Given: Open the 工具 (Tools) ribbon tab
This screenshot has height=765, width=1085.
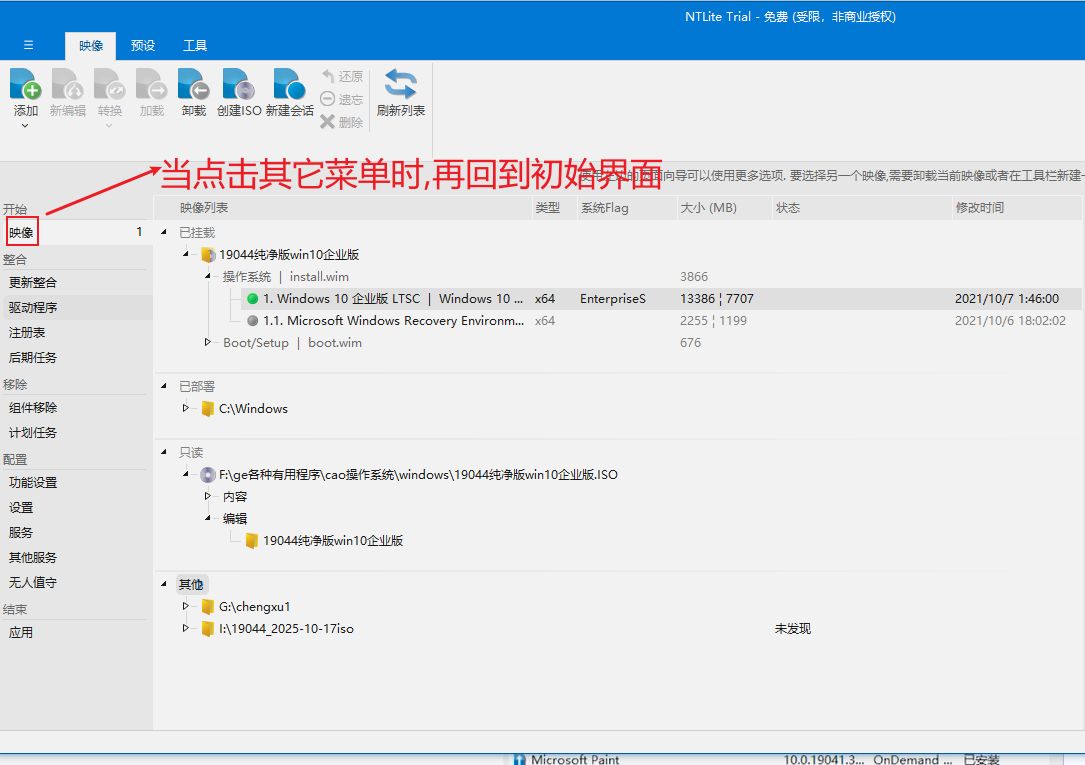Looking at the screenshot, I should pos(195,46).
